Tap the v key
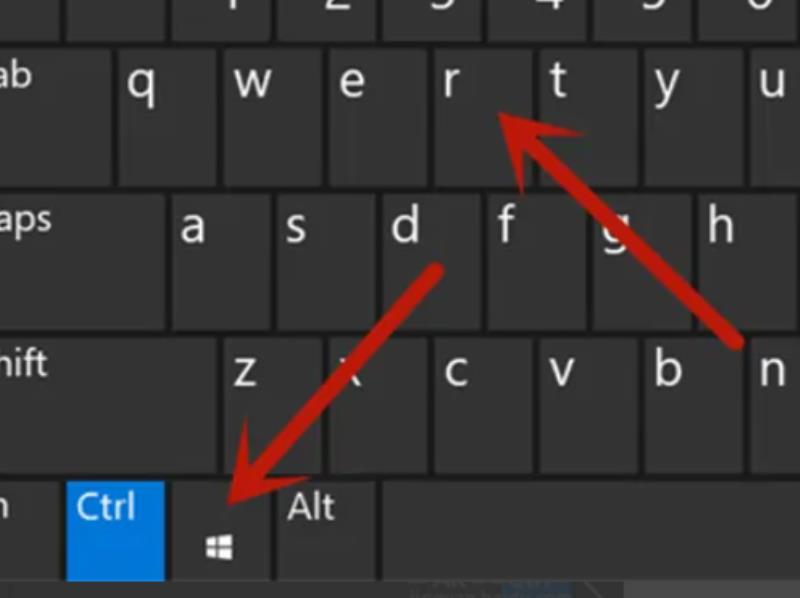The width and height of the screenshot is (800, 598). (588, 406)
